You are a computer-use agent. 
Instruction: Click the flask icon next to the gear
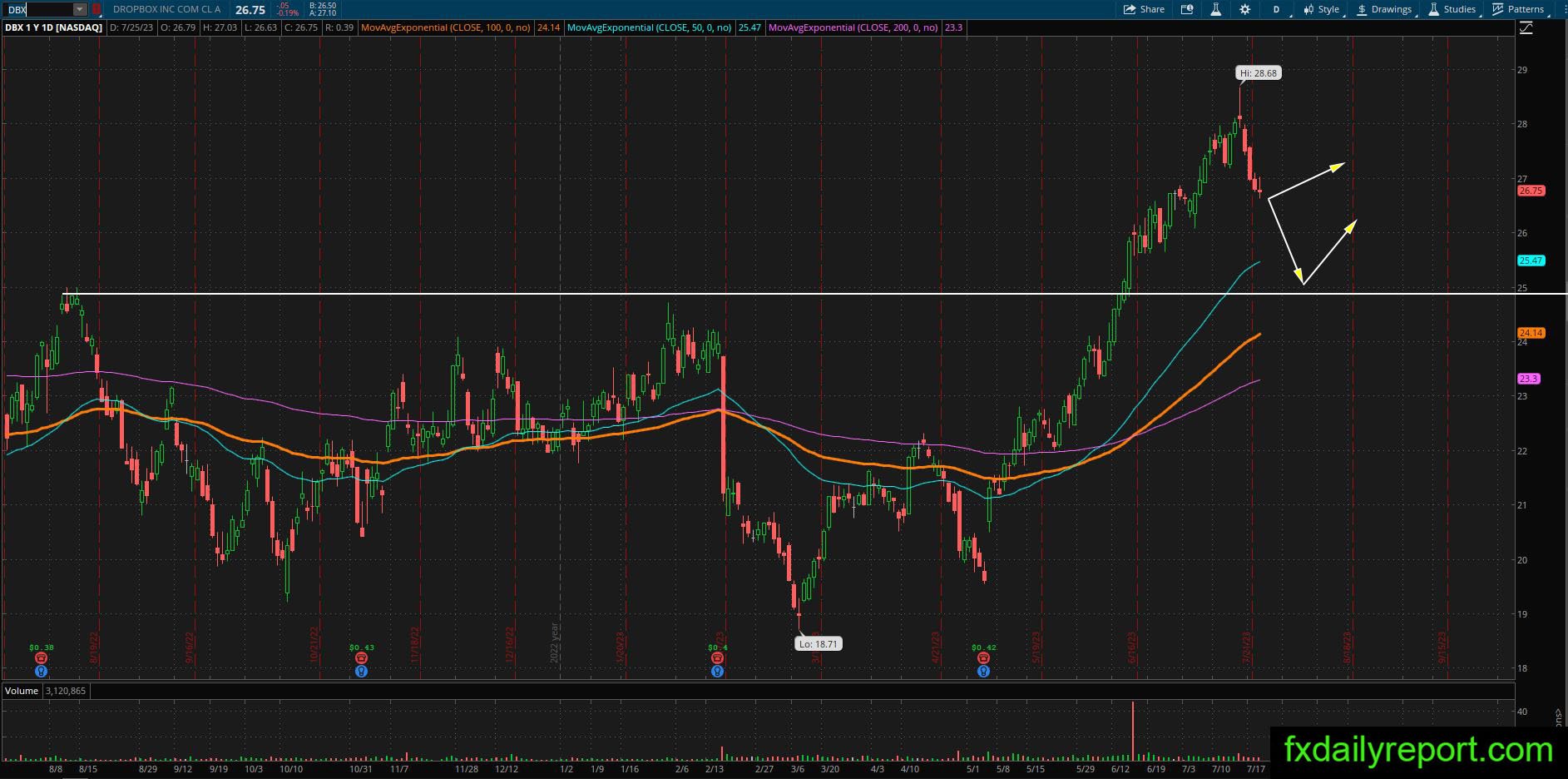[x=1215, y=9]
